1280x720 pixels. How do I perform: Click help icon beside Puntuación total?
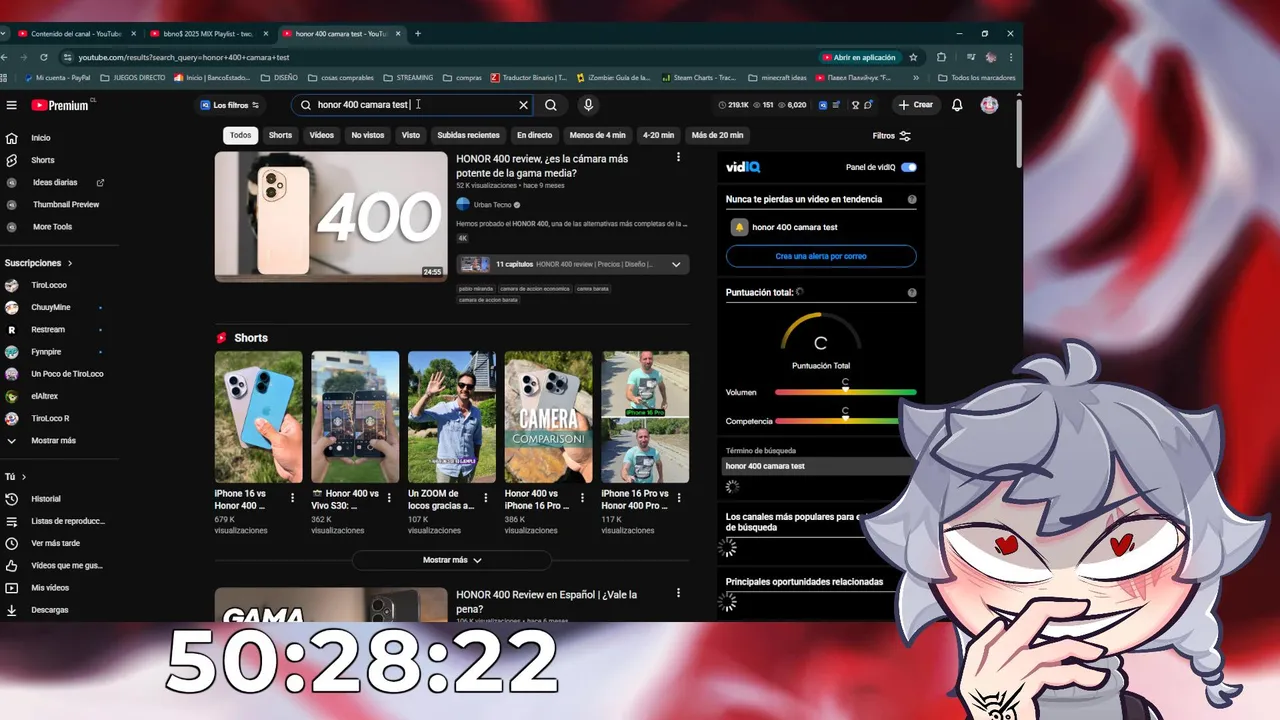tap(912, 293)
